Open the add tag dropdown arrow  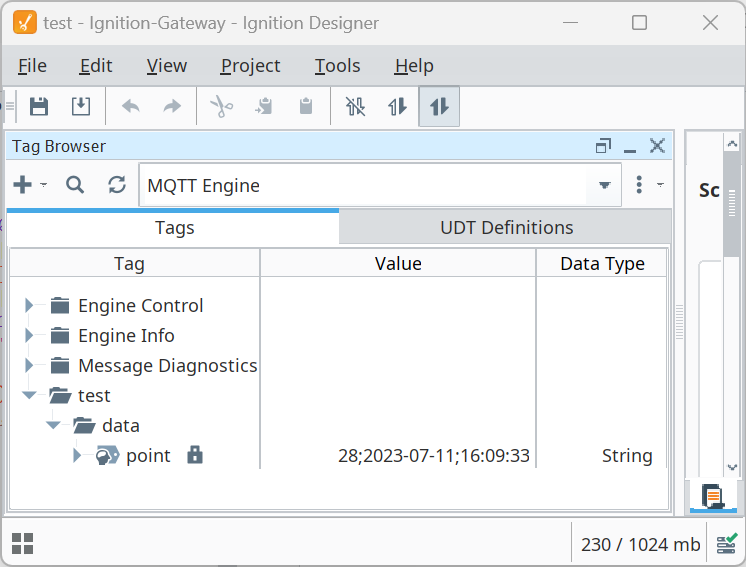click(x=43, y=185)
